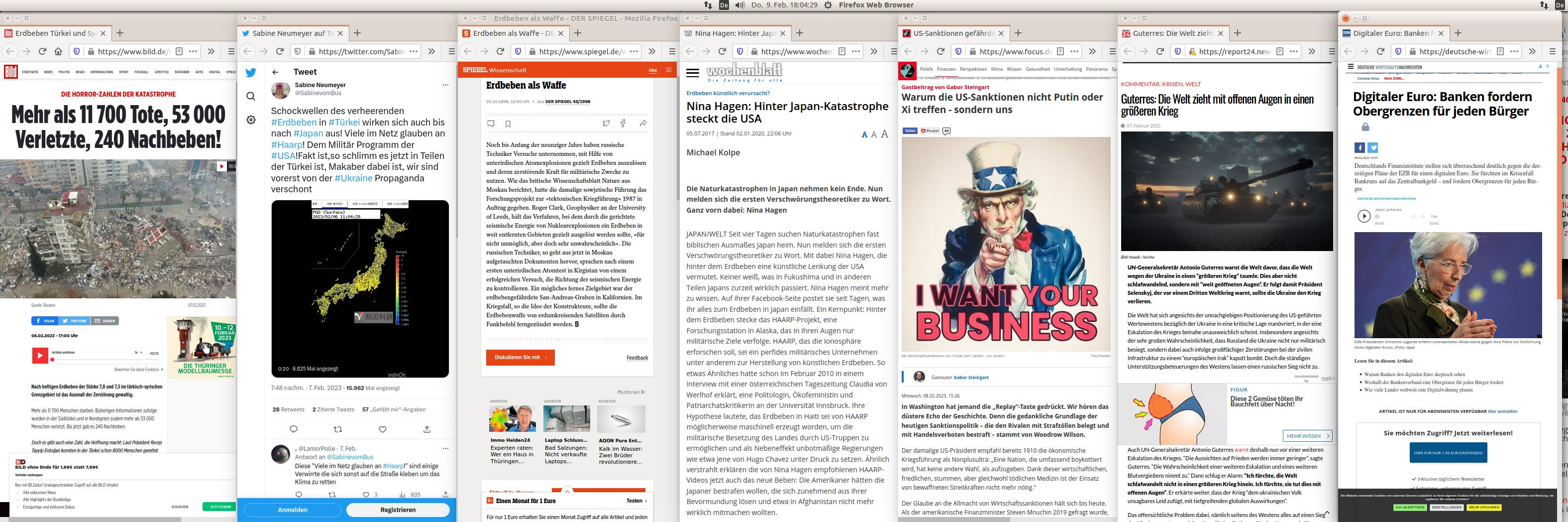The width and height of the screenshot is (1568, 522).
Task: Click 'HIER FÜR NUR 1.99 EUR EINSTEIGEN' button
Action: (1448, 453)
